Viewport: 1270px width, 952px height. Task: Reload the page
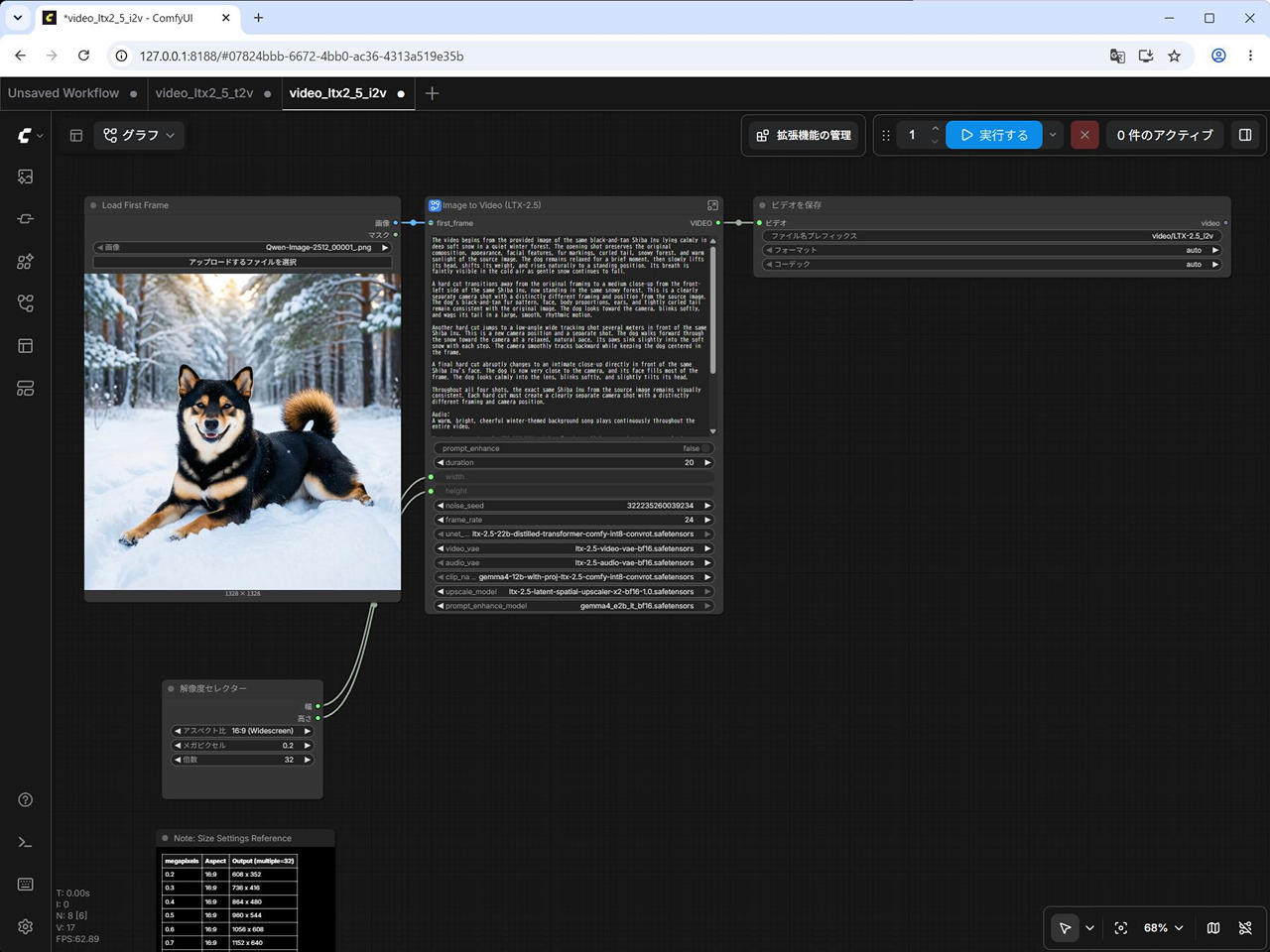click(x=83, y=57)
